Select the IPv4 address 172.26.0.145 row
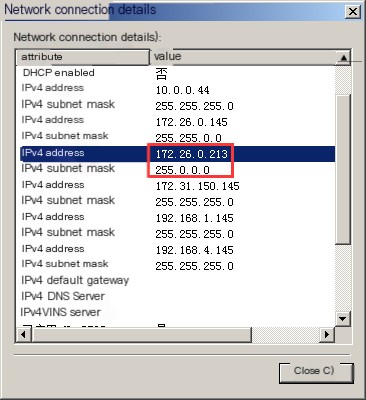Screen dimensions: 366x400 point(176,121)
